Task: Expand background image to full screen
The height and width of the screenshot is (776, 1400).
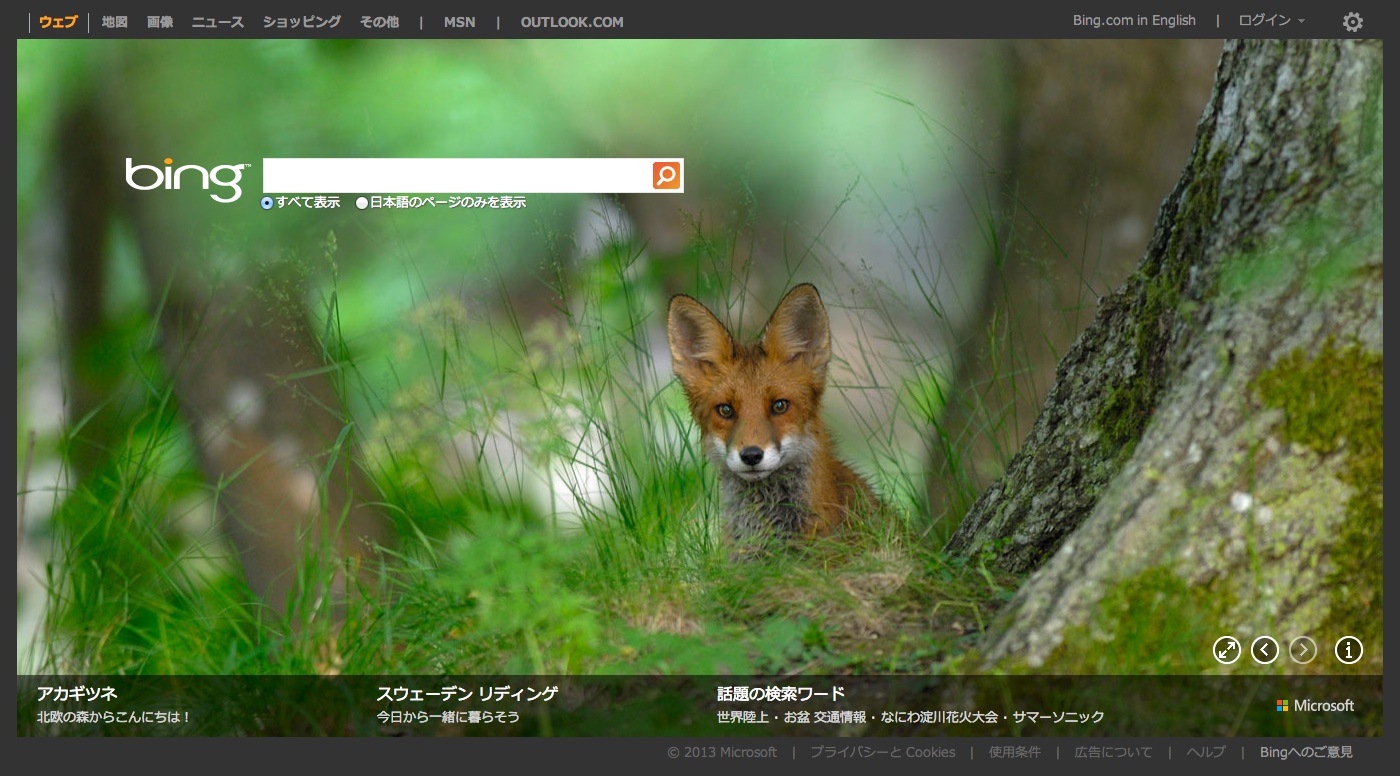Action: point(1226,650)
